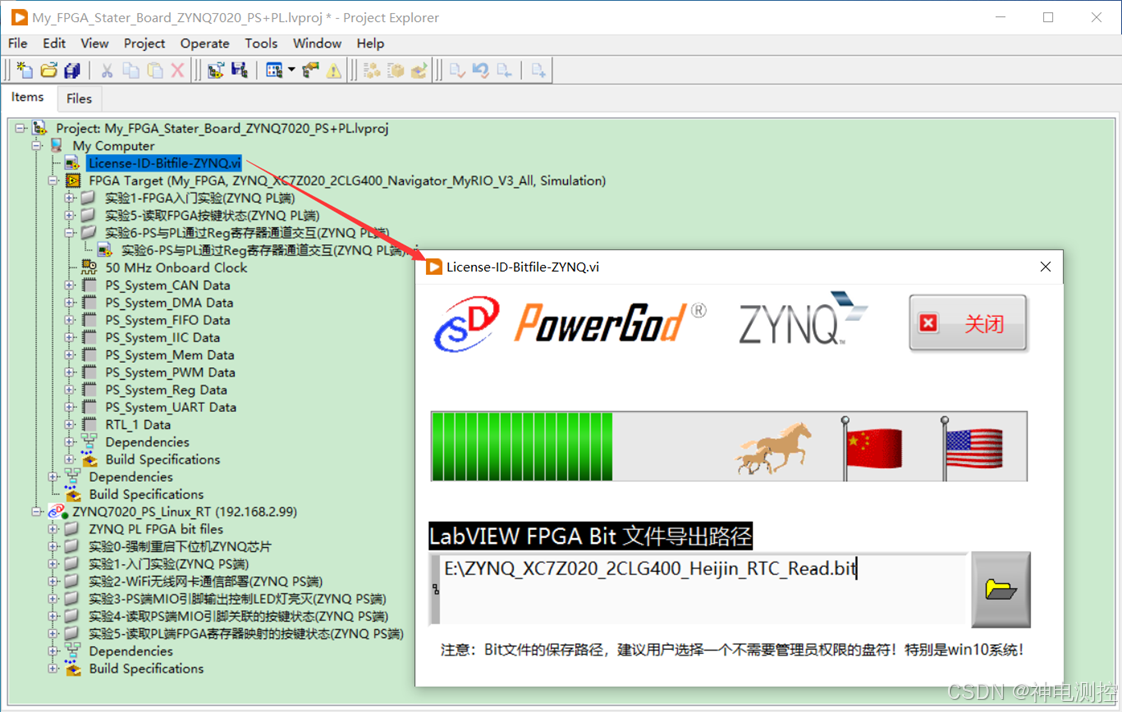Expand the PS_System_PWM Data node
The width and height of the screenshot is (1122, 712).
(69, 372)
